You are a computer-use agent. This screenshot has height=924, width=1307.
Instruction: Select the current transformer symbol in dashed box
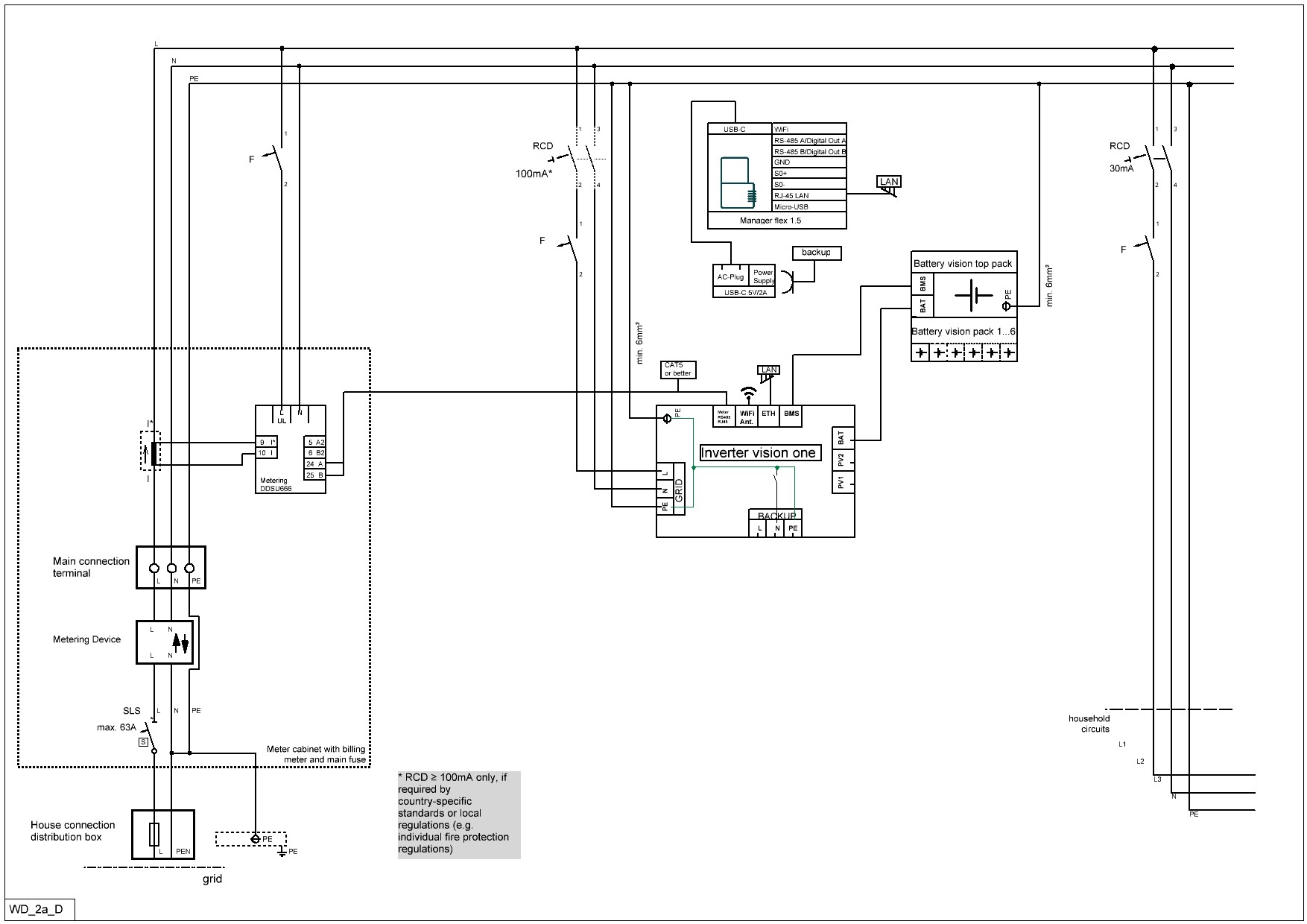click(152, 452)
